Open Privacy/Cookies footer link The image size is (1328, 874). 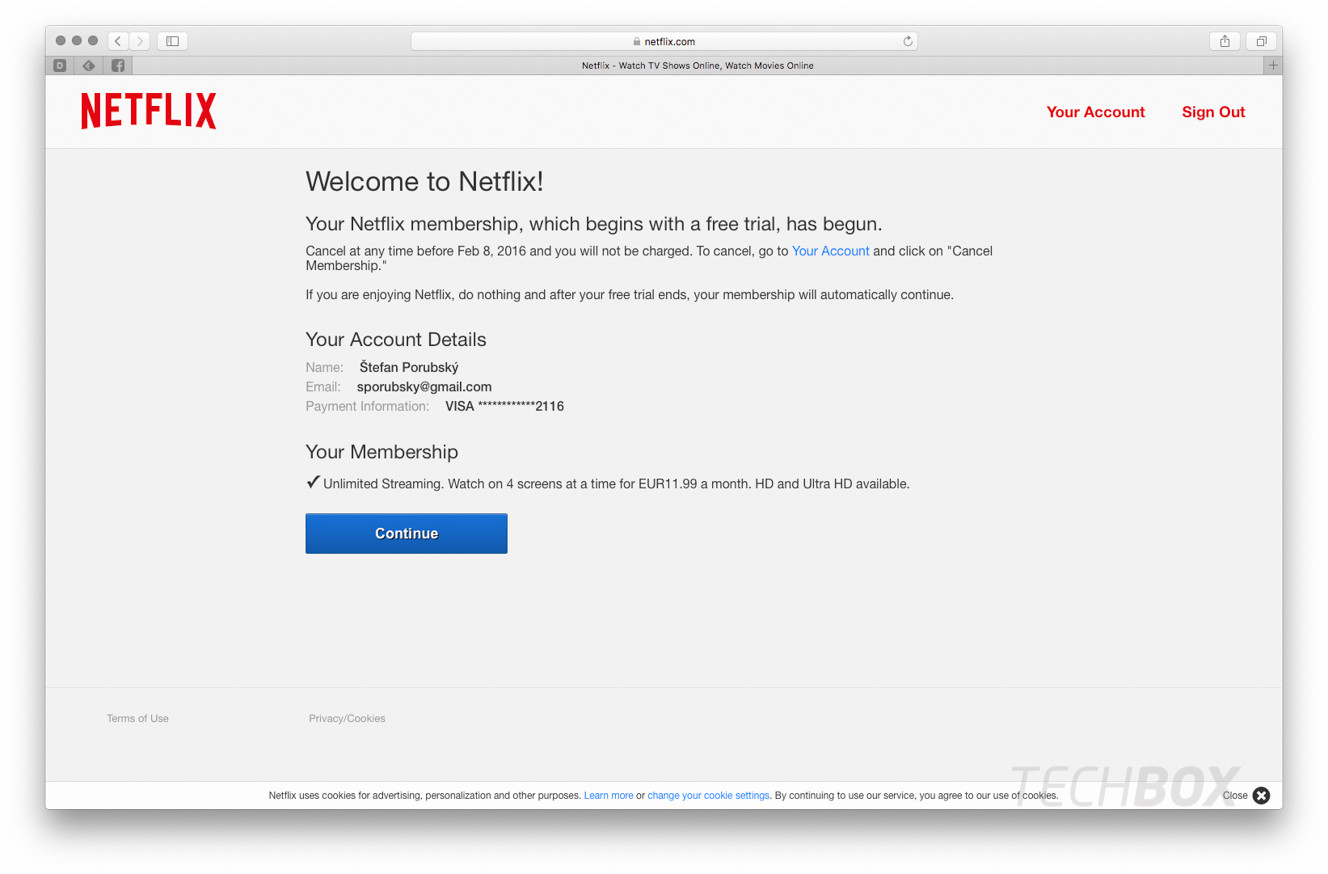[x=347, y=718]
